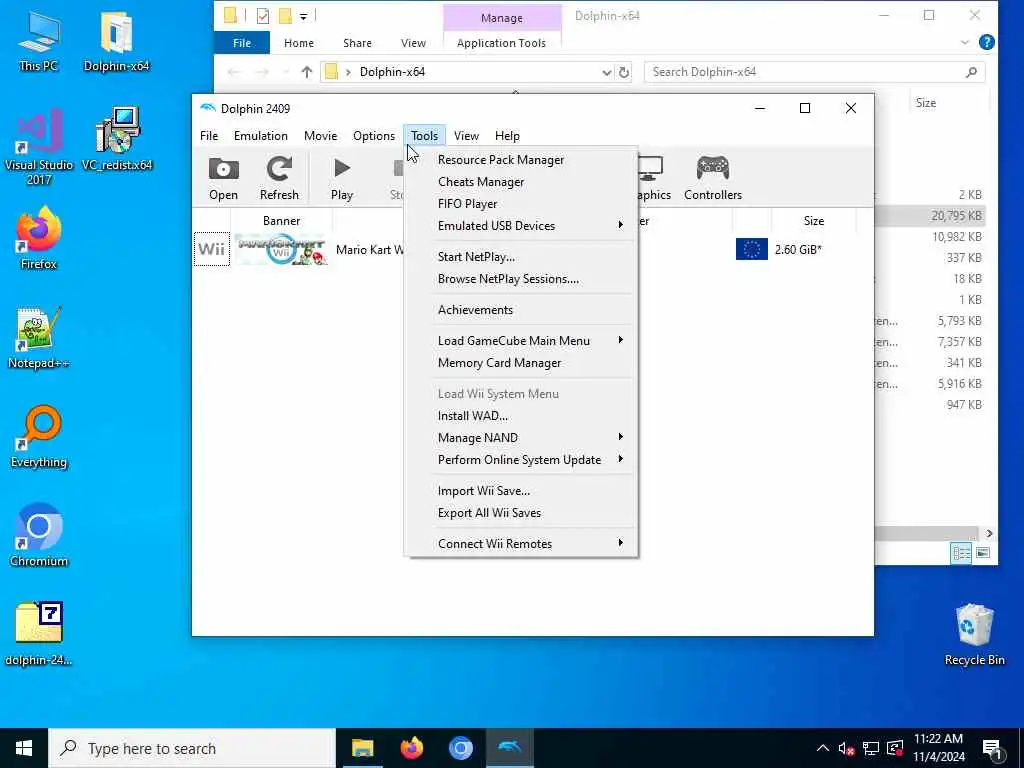Open the Chromium desktop shortcut

(39, 535)
